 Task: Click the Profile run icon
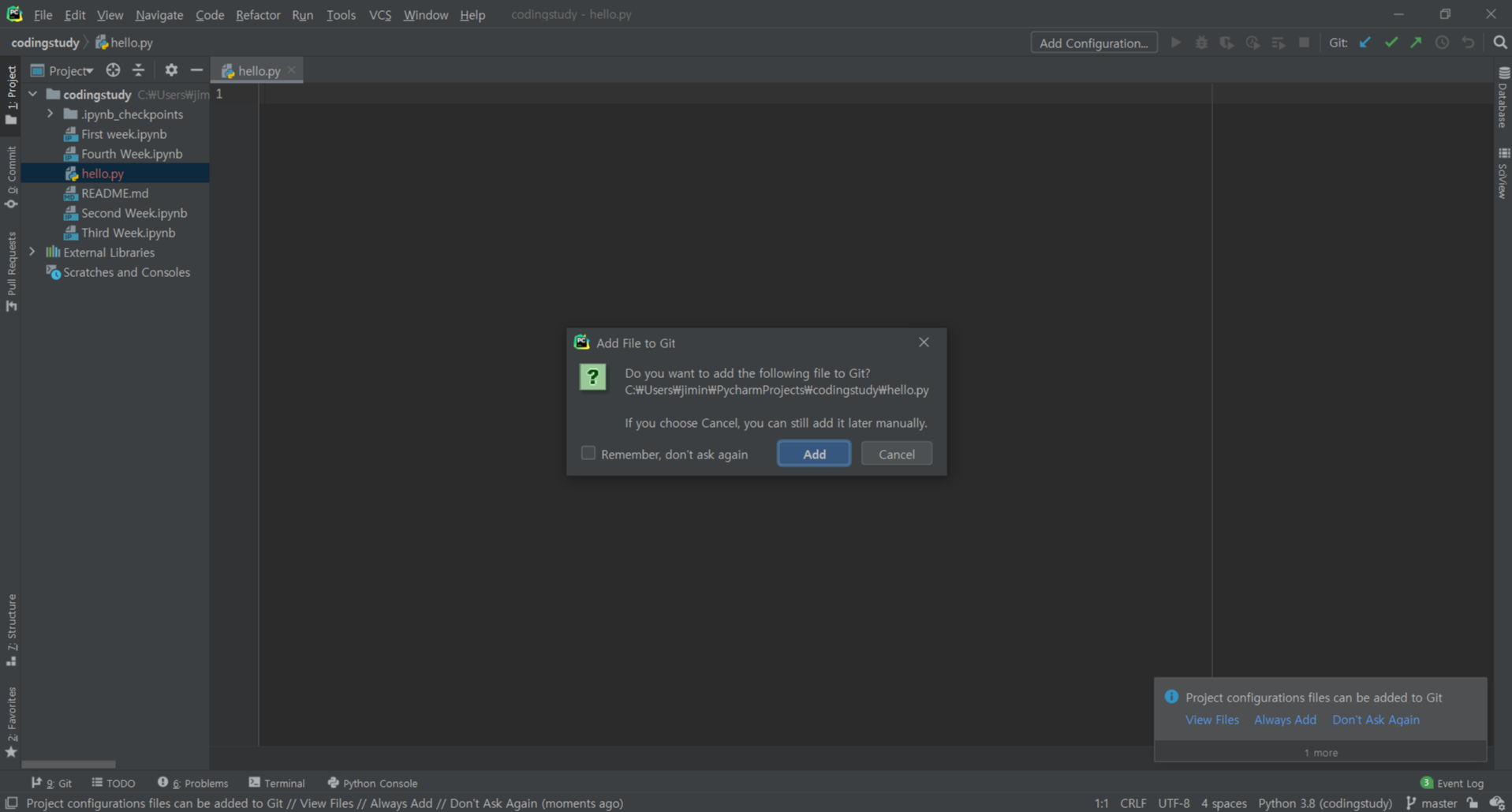[x=1253, y=43]
